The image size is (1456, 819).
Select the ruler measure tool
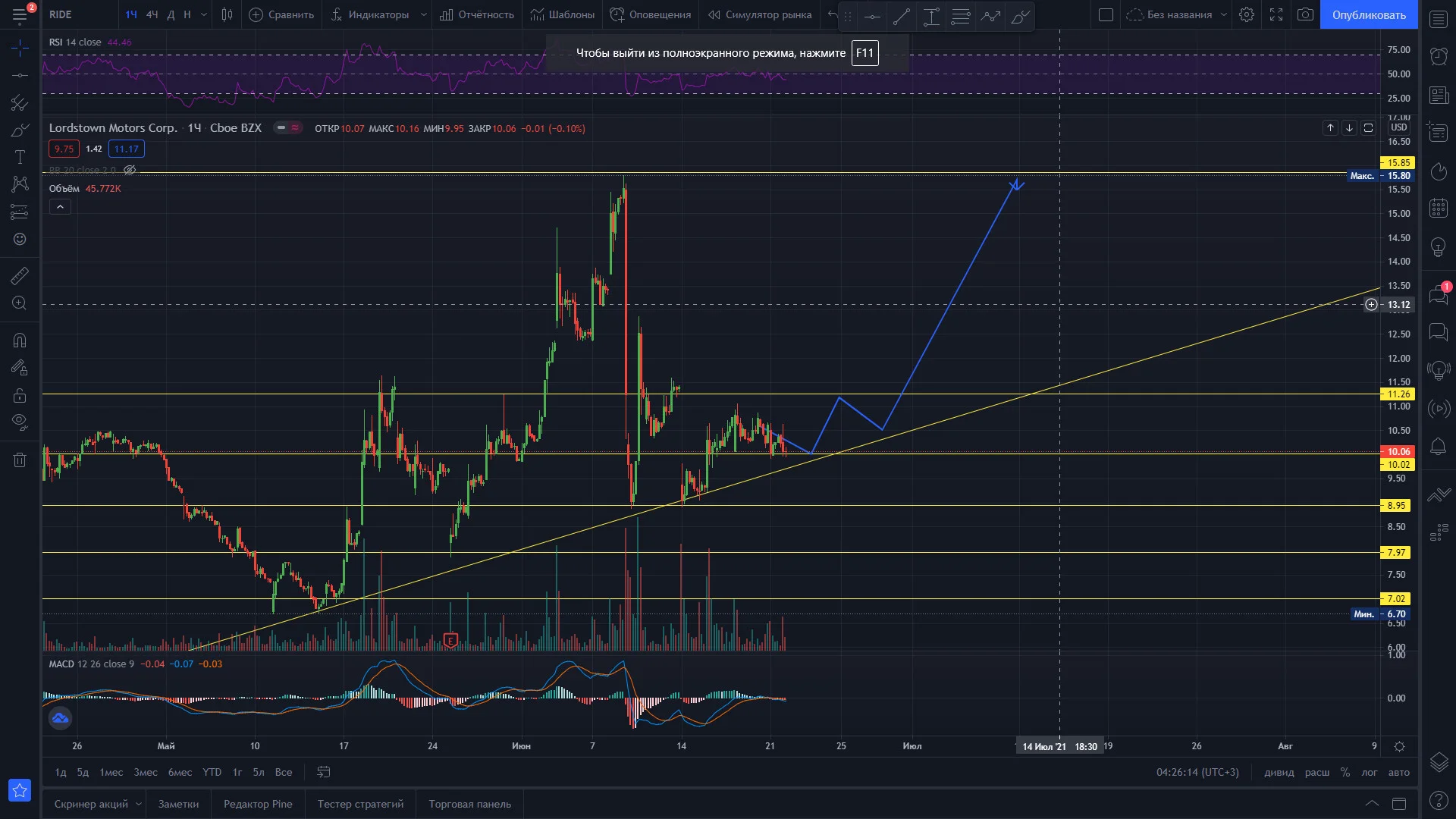point(20,276)
